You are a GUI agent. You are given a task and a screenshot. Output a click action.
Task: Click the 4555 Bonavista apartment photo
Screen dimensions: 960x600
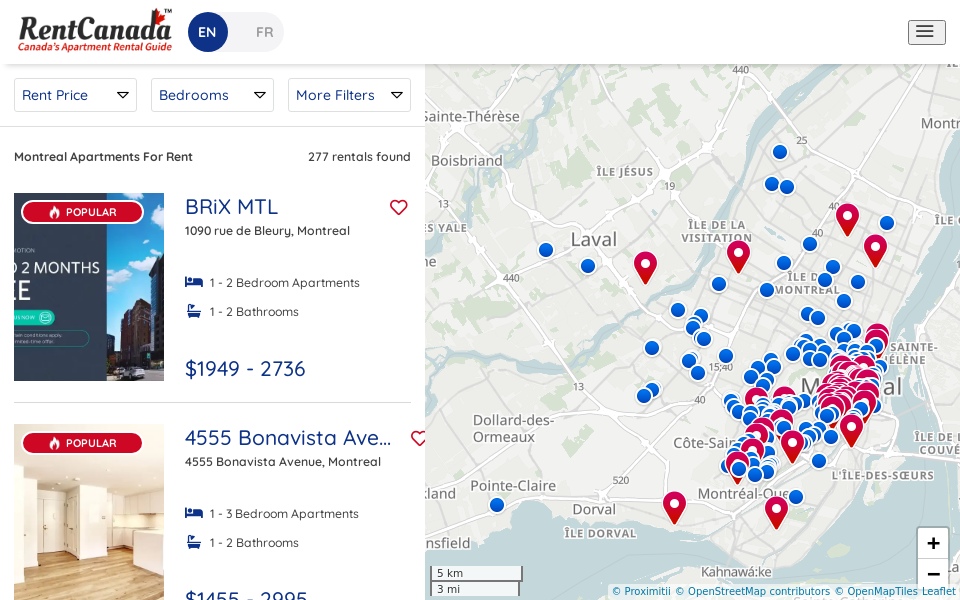89,512
